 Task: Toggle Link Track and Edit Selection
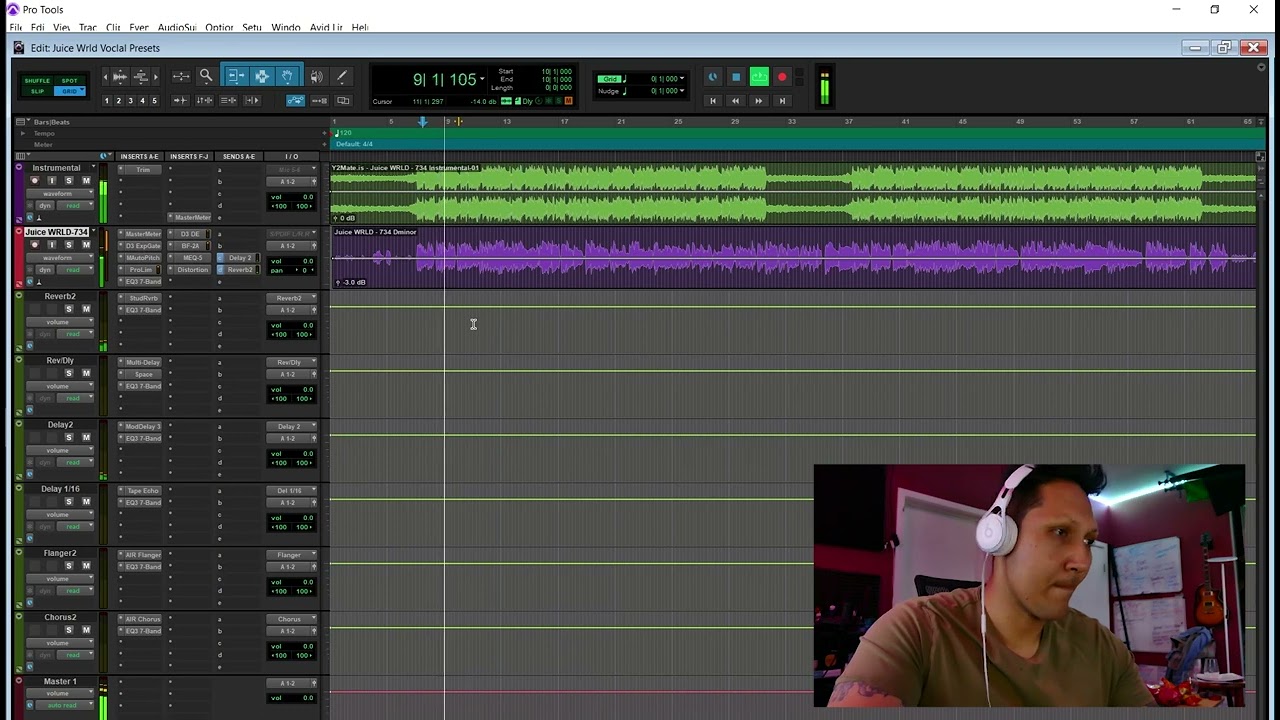coord(228,101)
